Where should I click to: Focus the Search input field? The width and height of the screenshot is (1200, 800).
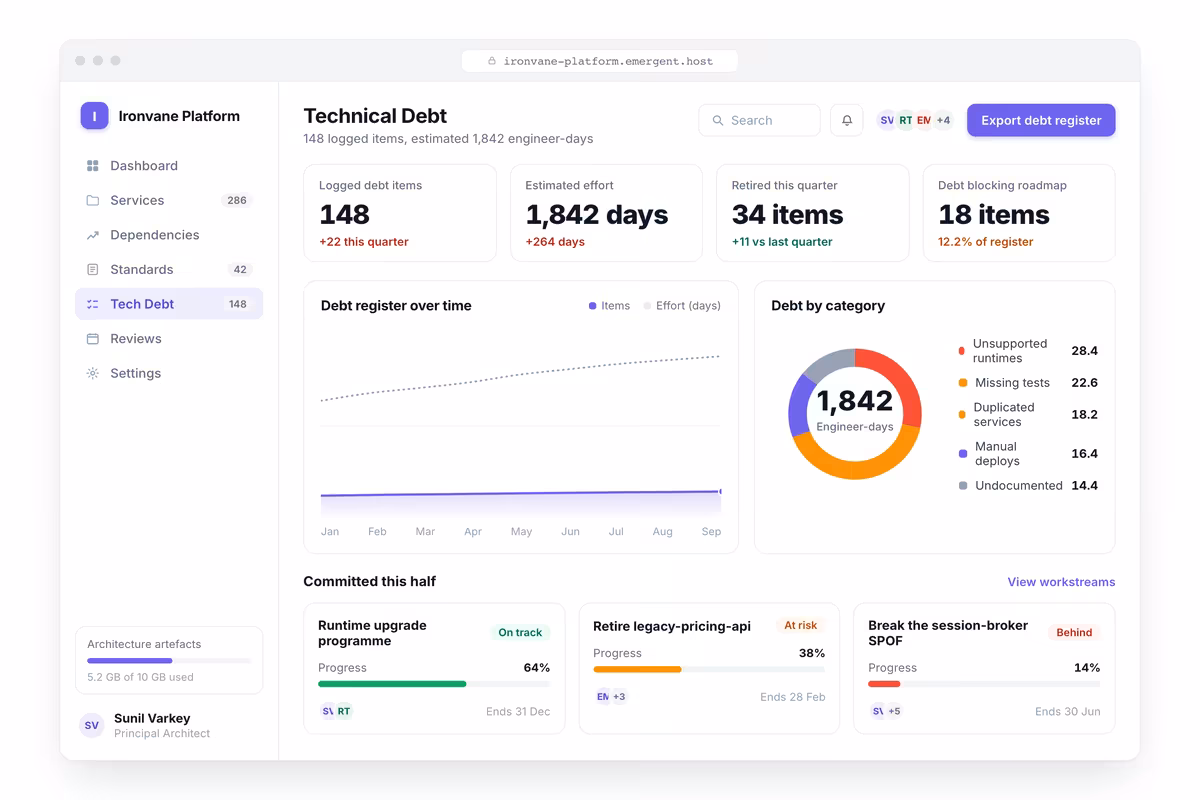point(759,120)
